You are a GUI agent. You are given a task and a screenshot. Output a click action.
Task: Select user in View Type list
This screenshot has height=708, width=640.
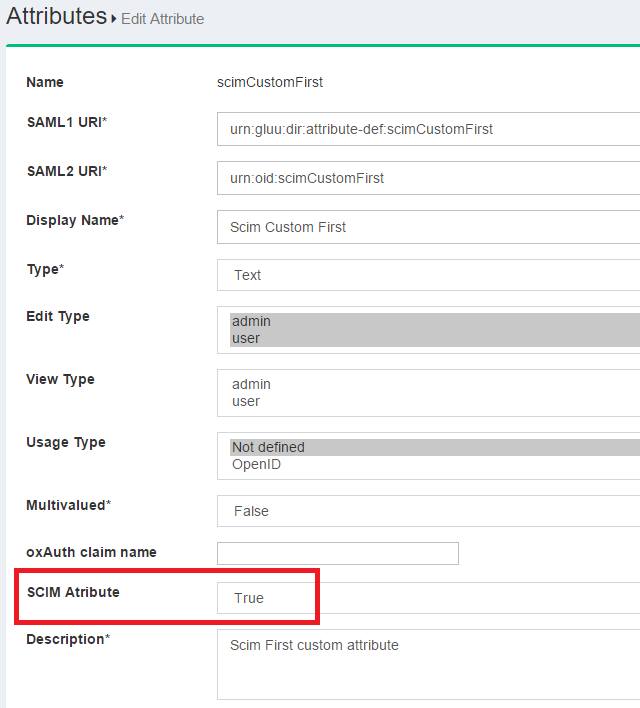pyautogui.click(x=246, y=401)
